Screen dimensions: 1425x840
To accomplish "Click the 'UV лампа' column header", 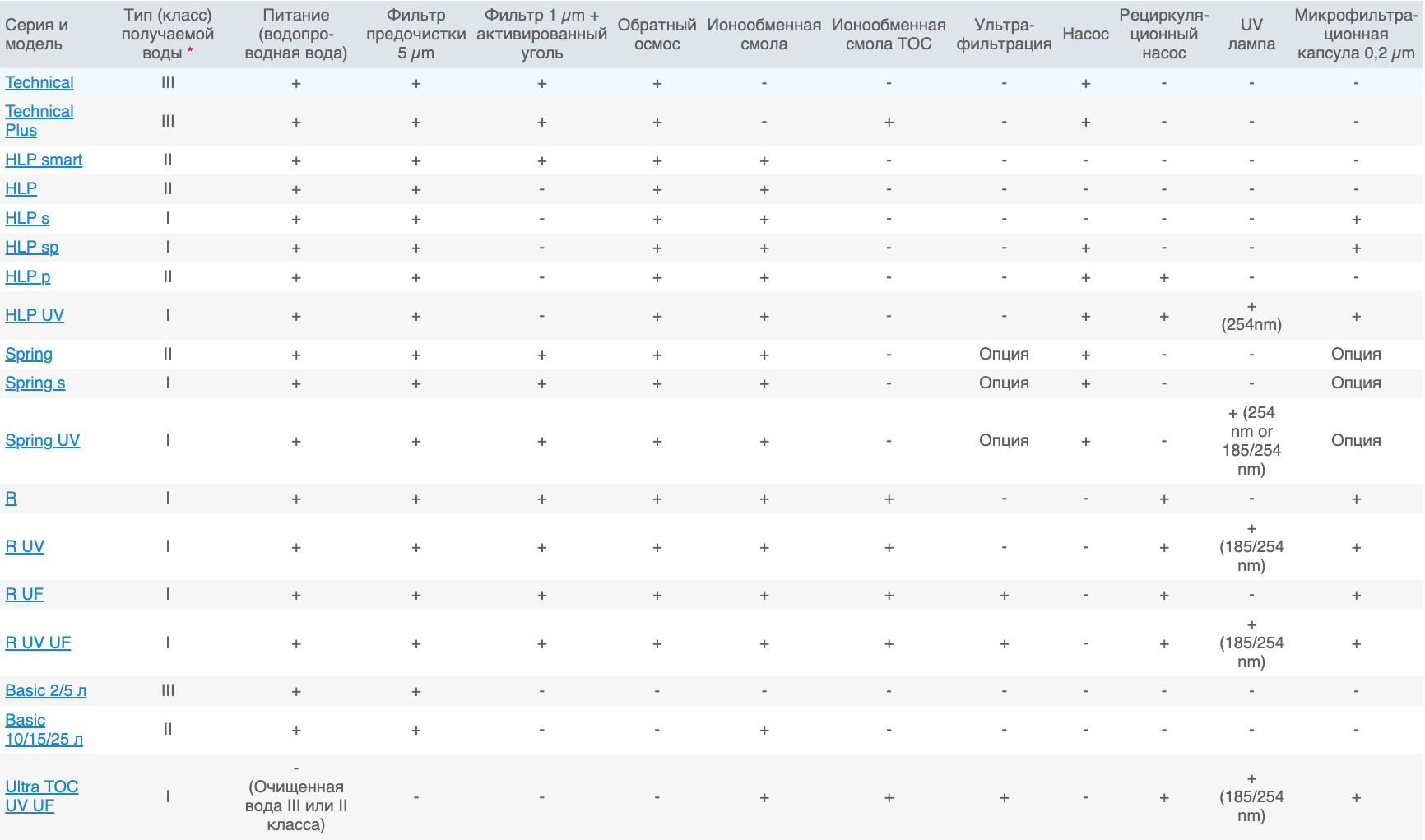I will pos(1251,35).
